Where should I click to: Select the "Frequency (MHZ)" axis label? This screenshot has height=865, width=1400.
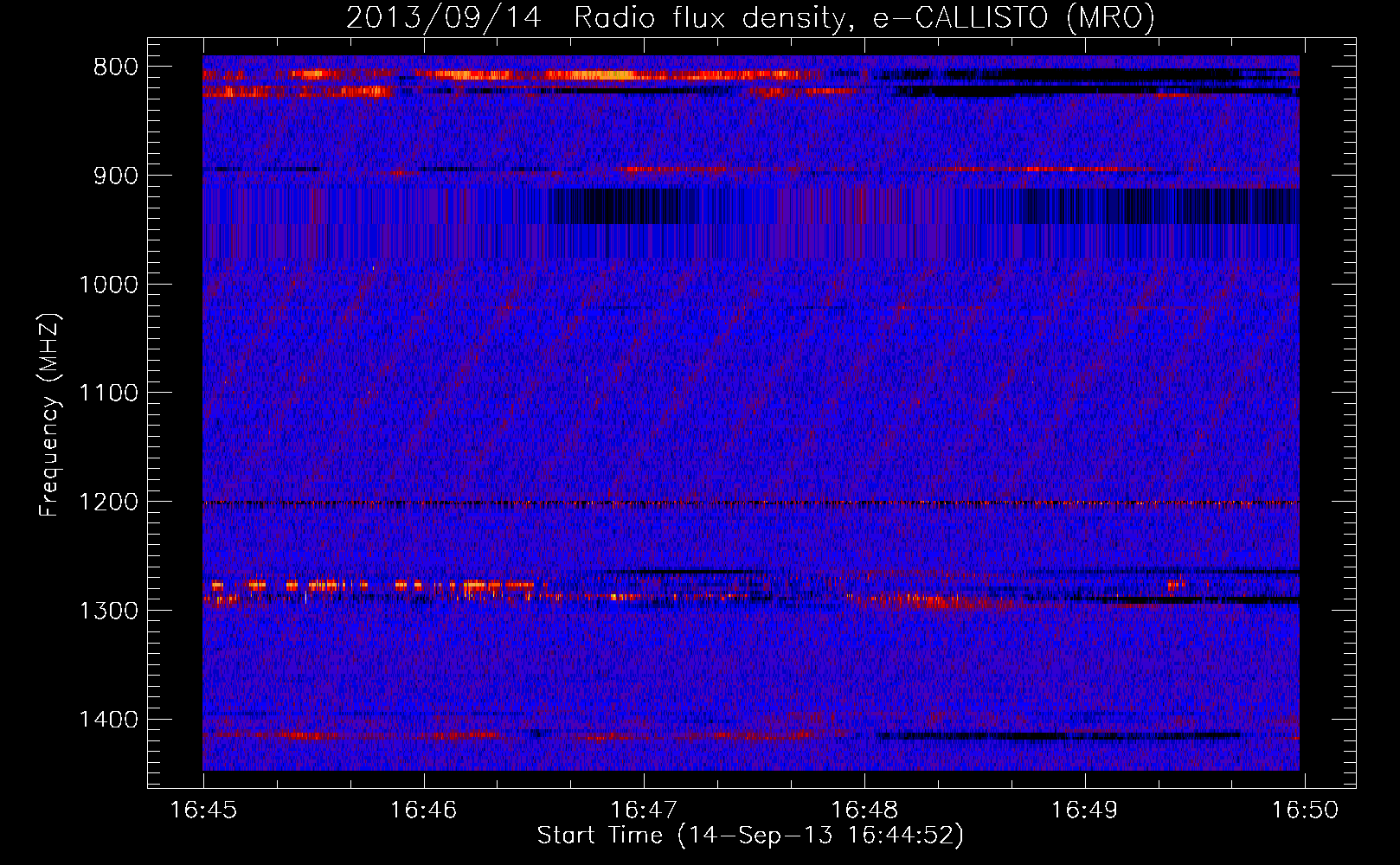49,414
